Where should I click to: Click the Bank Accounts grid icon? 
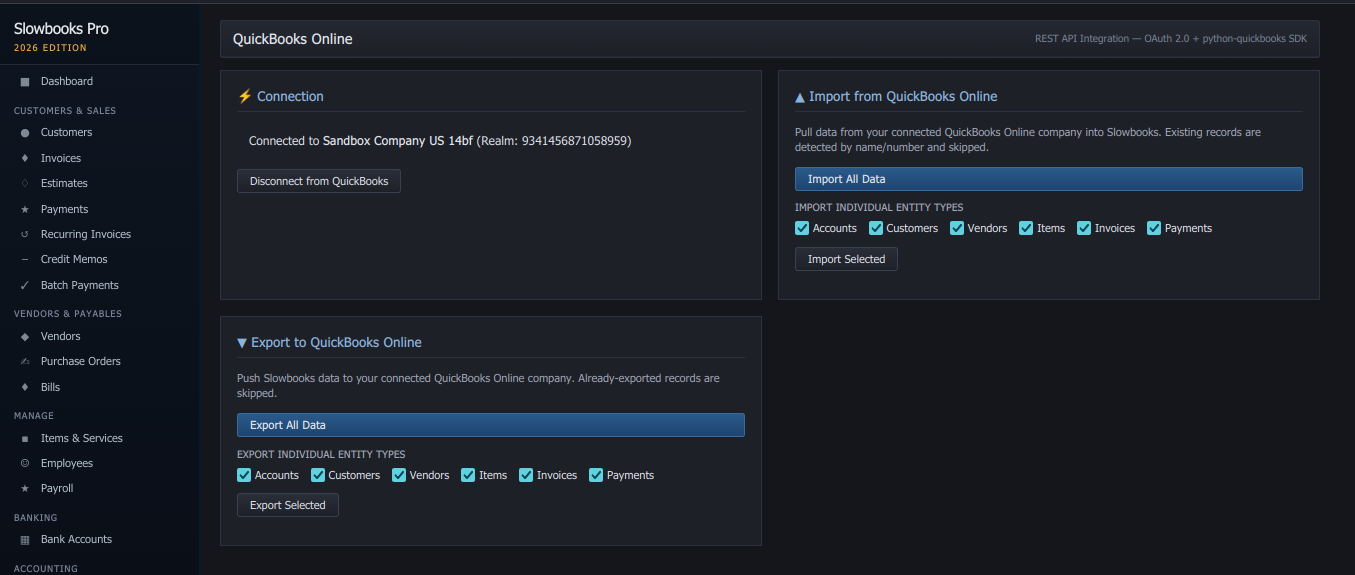click(25, 539)
